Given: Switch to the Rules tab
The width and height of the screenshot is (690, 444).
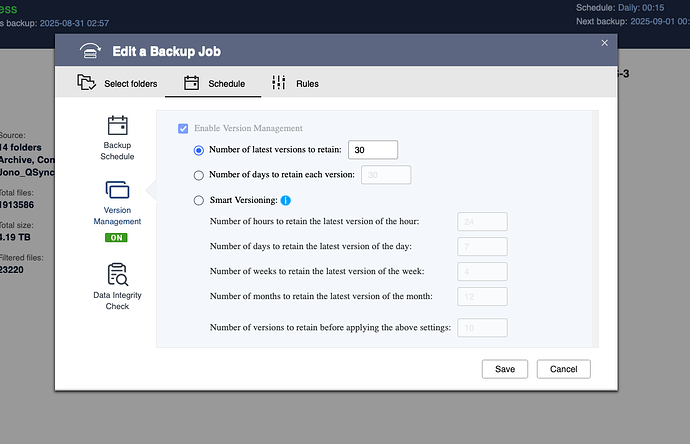Looking at the screenshot, I should click(x=295, y=83).
